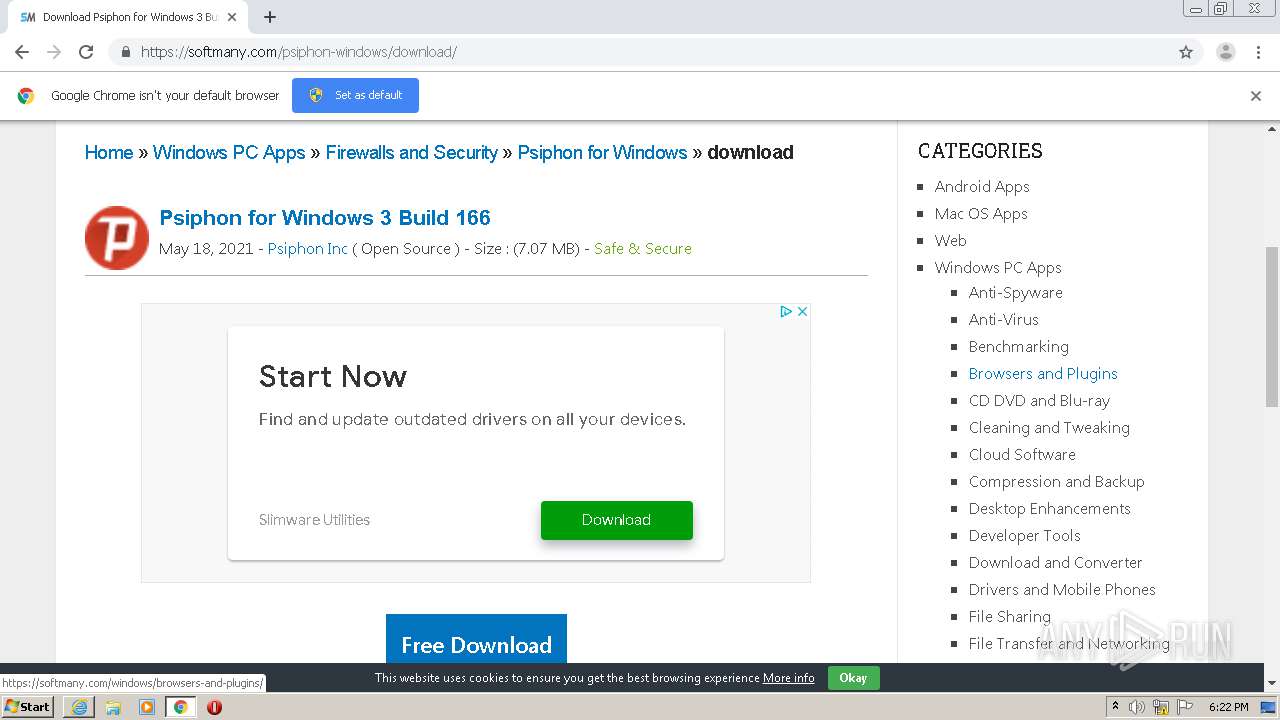Viewport: 1280px width, 720px height.
Task: Open File Explorer from taskbar
Action: click(113, 707)
